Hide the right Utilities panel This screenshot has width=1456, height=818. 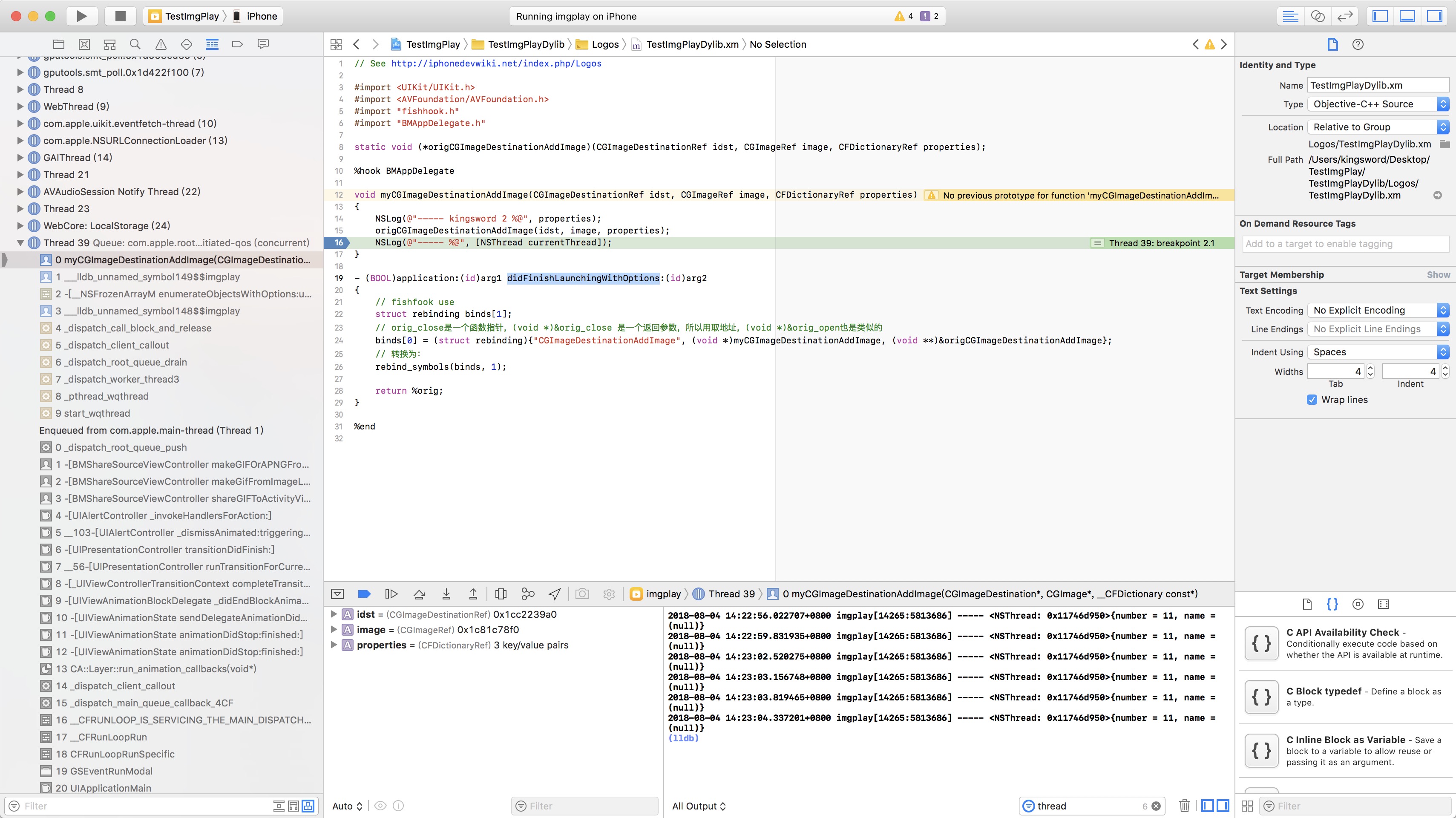click(1434, 16)
